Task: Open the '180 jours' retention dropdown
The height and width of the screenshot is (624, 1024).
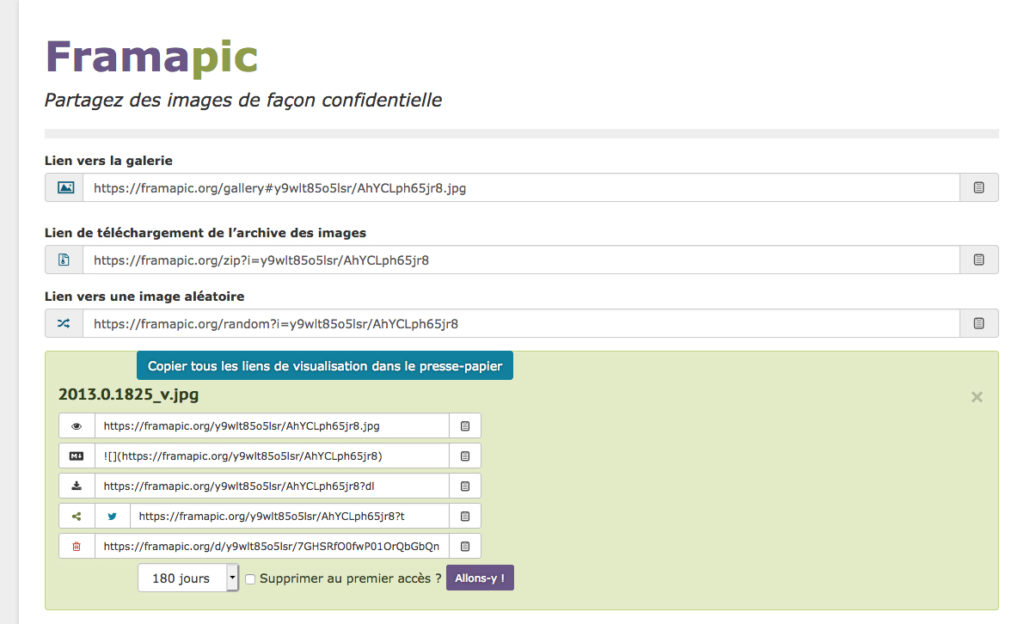Action: coord(188,578)
